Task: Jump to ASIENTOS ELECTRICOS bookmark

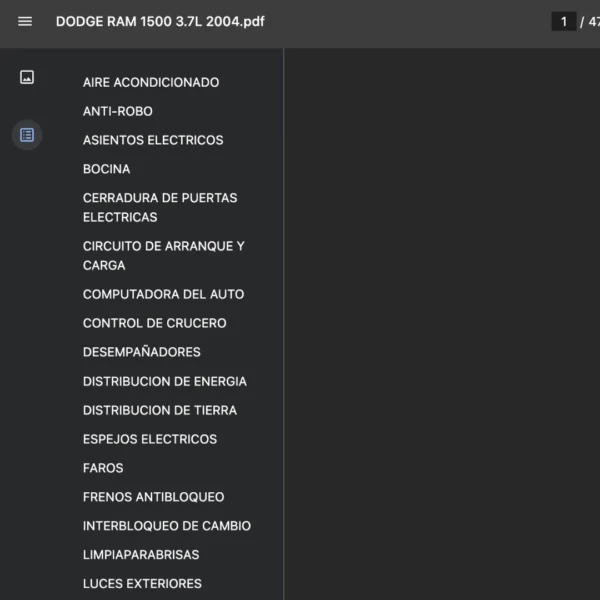Action: pos(153,140)
